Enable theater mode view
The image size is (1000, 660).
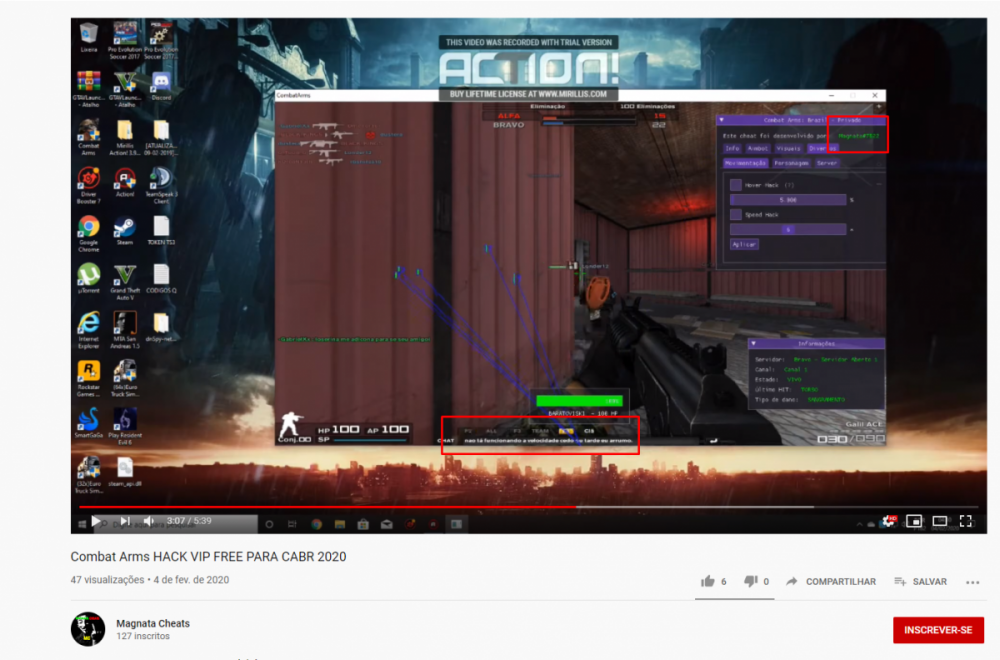(940, 522)
